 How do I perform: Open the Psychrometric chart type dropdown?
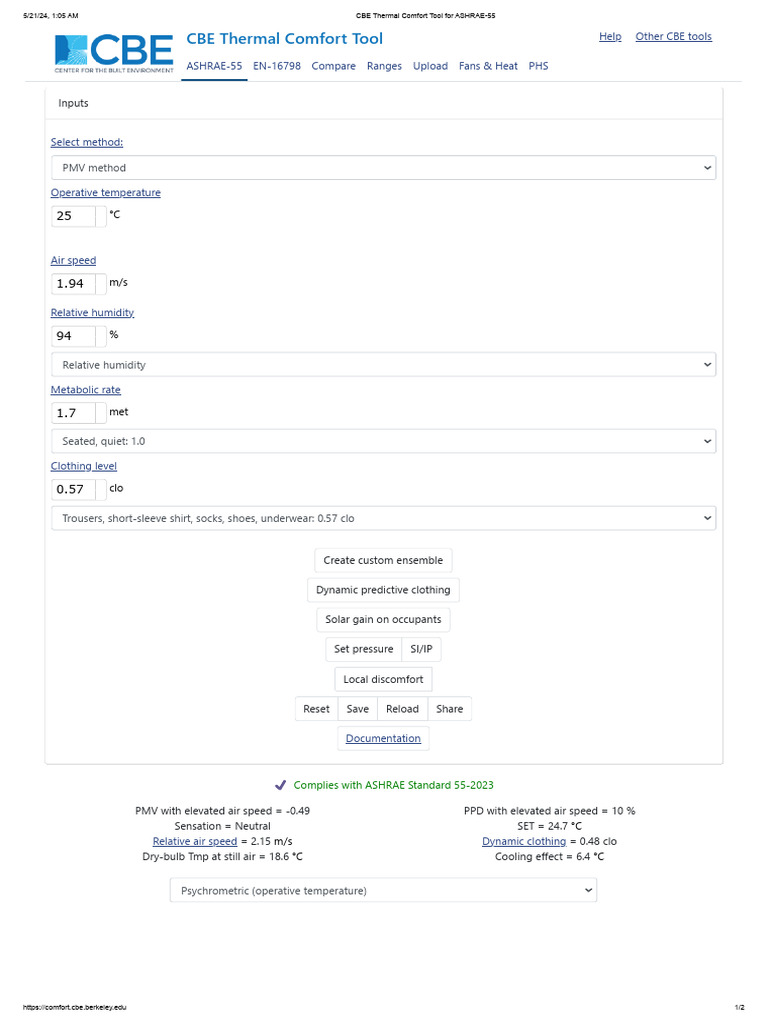coord(383,891)
